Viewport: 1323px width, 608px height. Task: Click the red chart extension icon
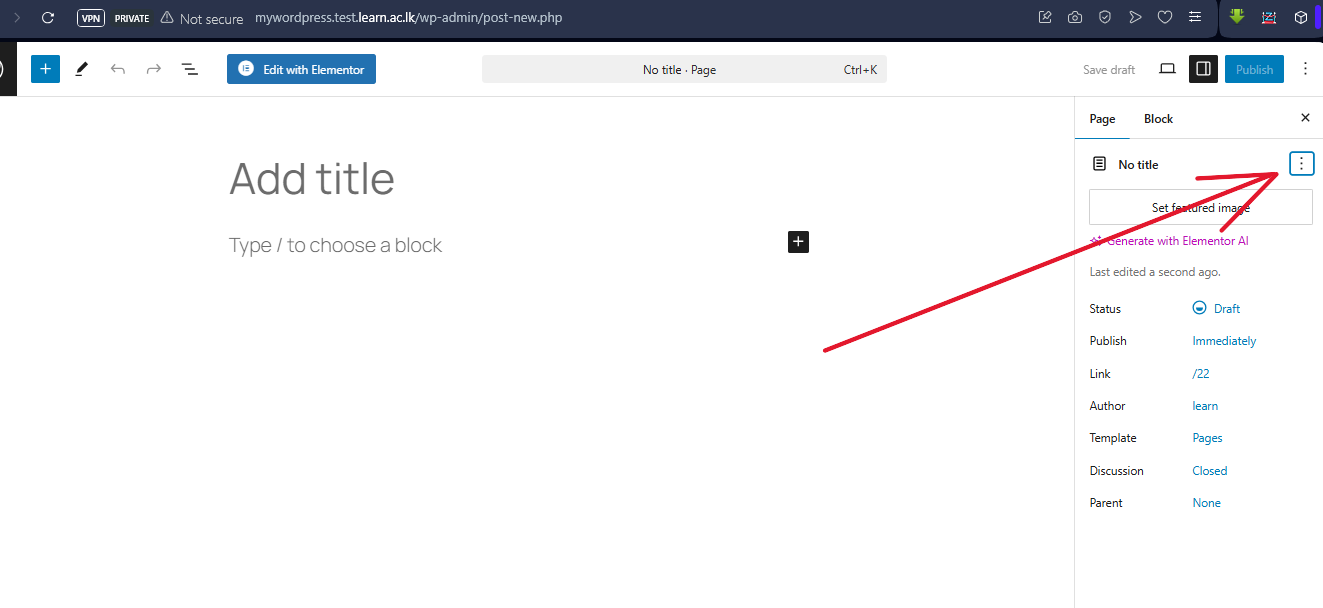coord(1269,17)
